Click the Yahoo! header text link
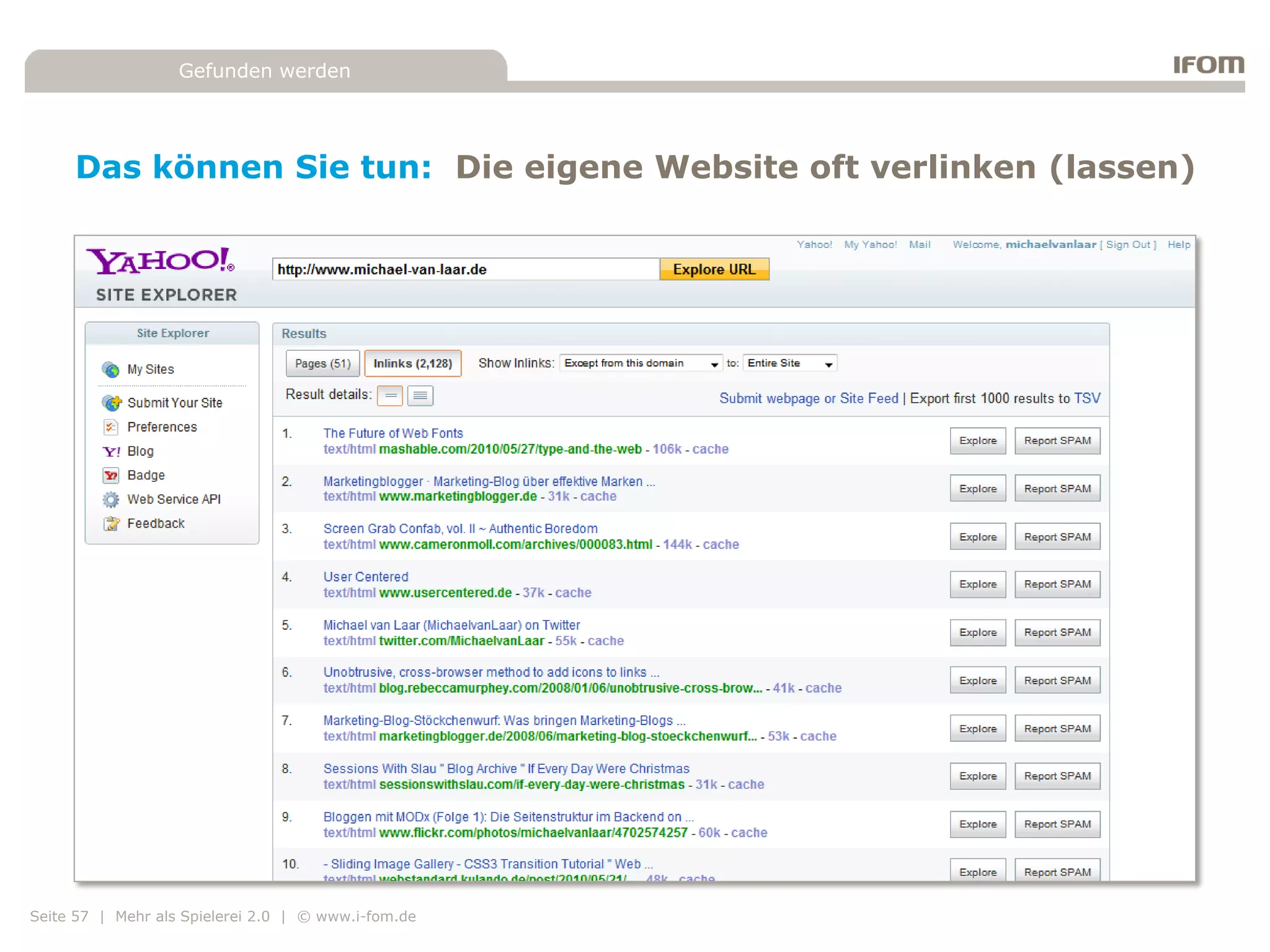1270x952 pixels. [814, 245]
